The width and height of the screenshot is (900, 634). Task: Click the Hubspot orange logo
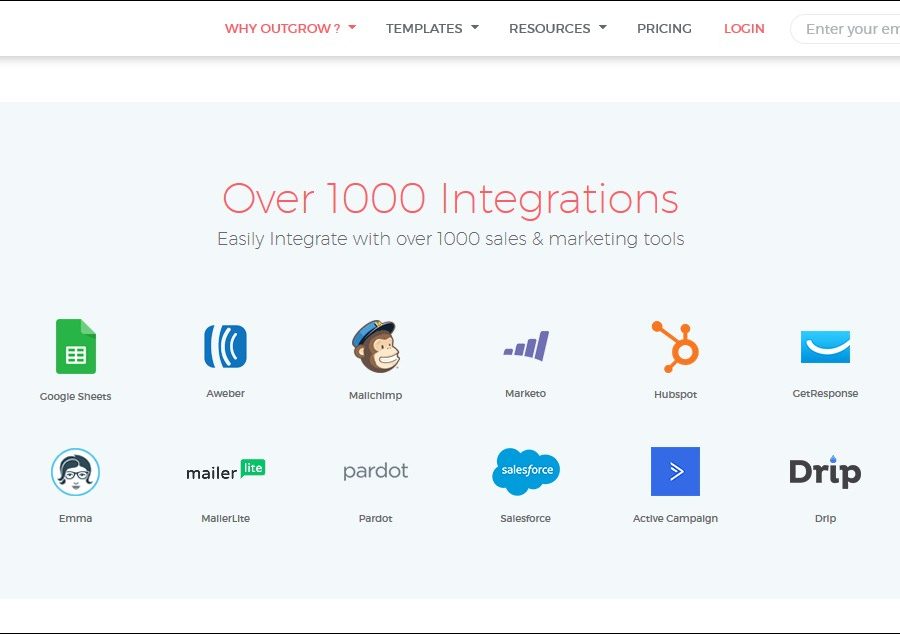pyautogui.click(x=675, y=346)
